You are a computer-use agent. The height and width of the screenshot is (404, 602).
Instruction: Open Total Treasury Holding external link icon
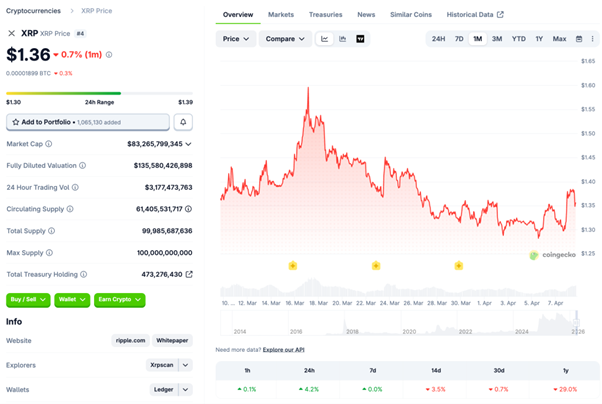pos(189,274)
